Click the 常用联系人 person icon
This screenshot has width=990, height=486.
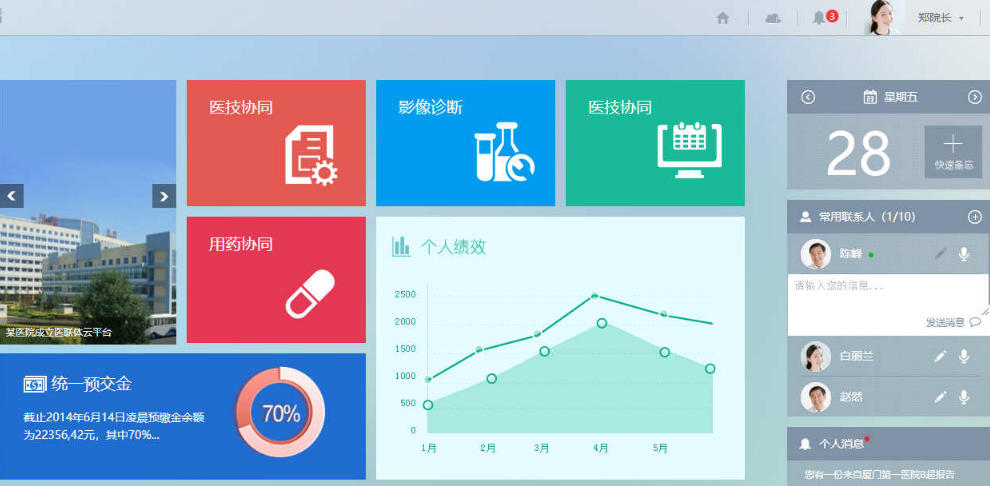[x=805, y=217]
